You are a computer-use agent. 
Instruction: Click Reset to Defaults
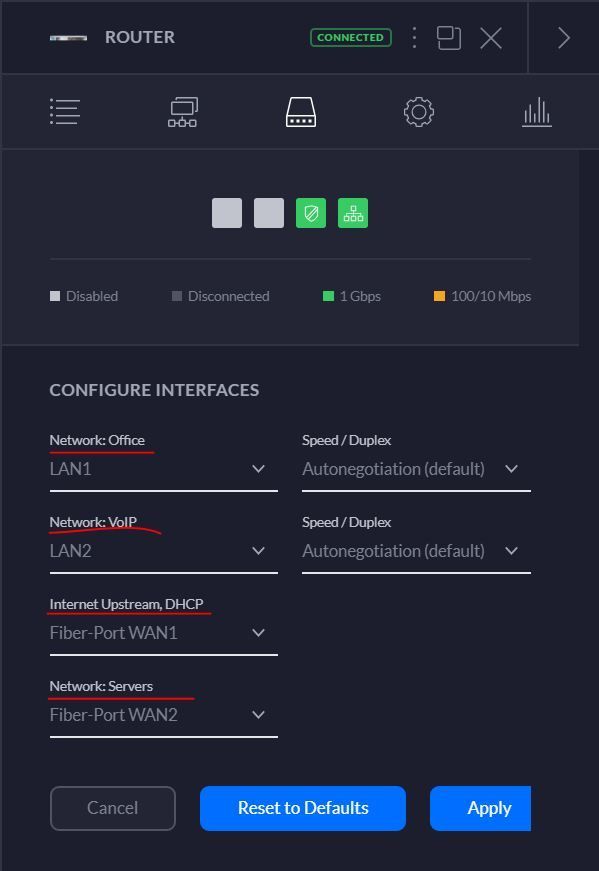coord(303,808)
